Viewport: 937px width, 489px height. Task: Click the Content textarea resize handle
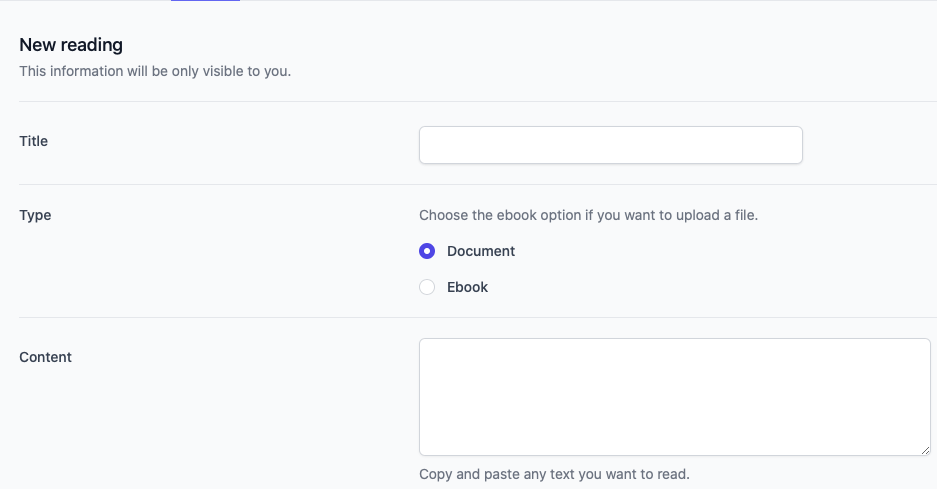[925, 450]
